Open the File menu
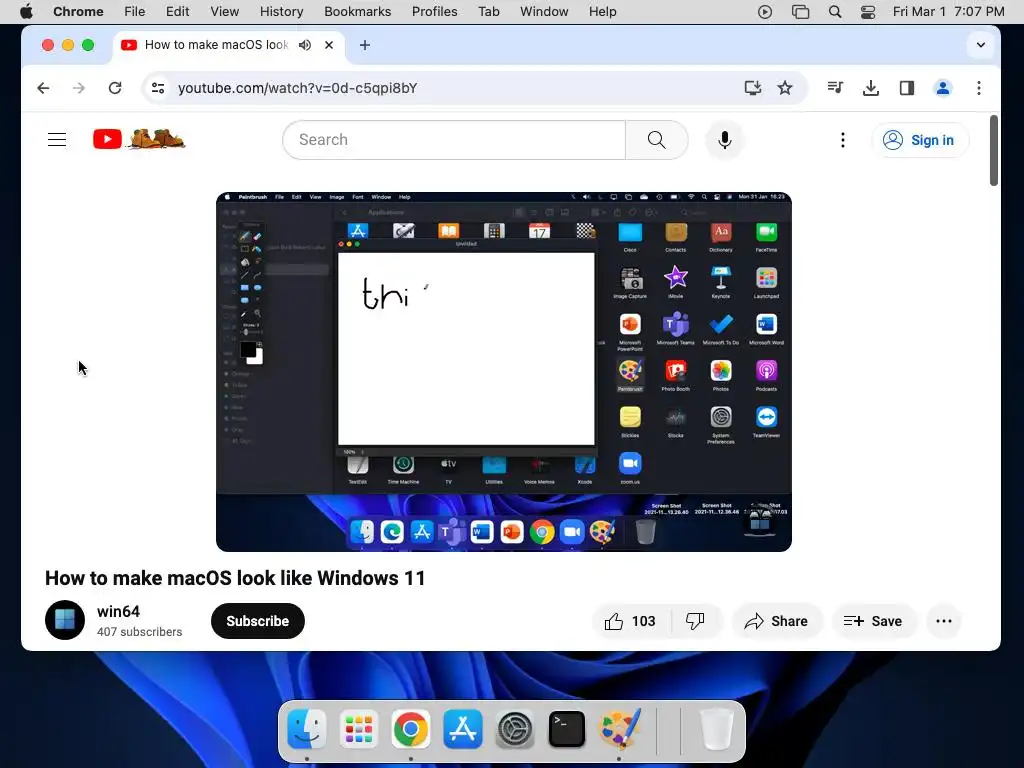1024x768 pixels. (x=135, y=12)
